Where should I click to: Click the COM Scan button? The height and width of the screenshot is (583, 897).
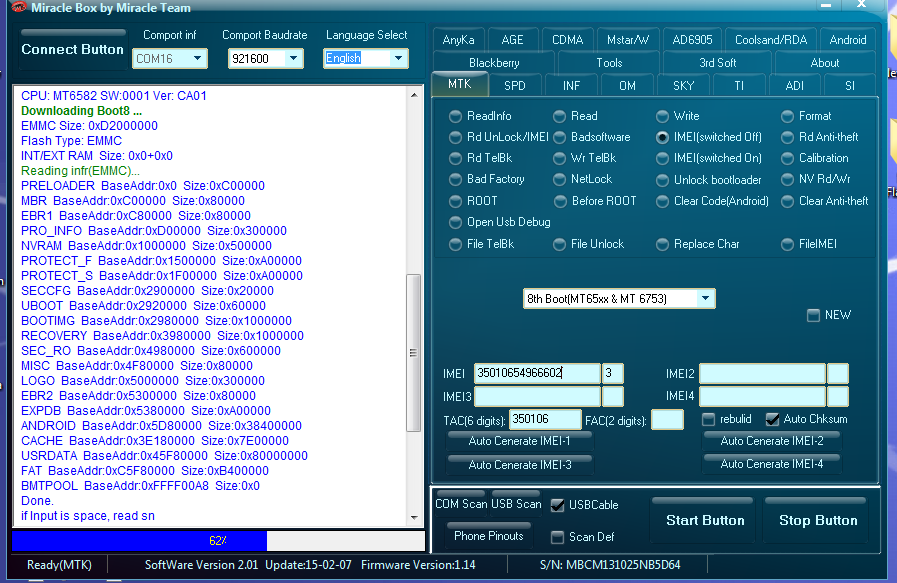tap(461, 503)
